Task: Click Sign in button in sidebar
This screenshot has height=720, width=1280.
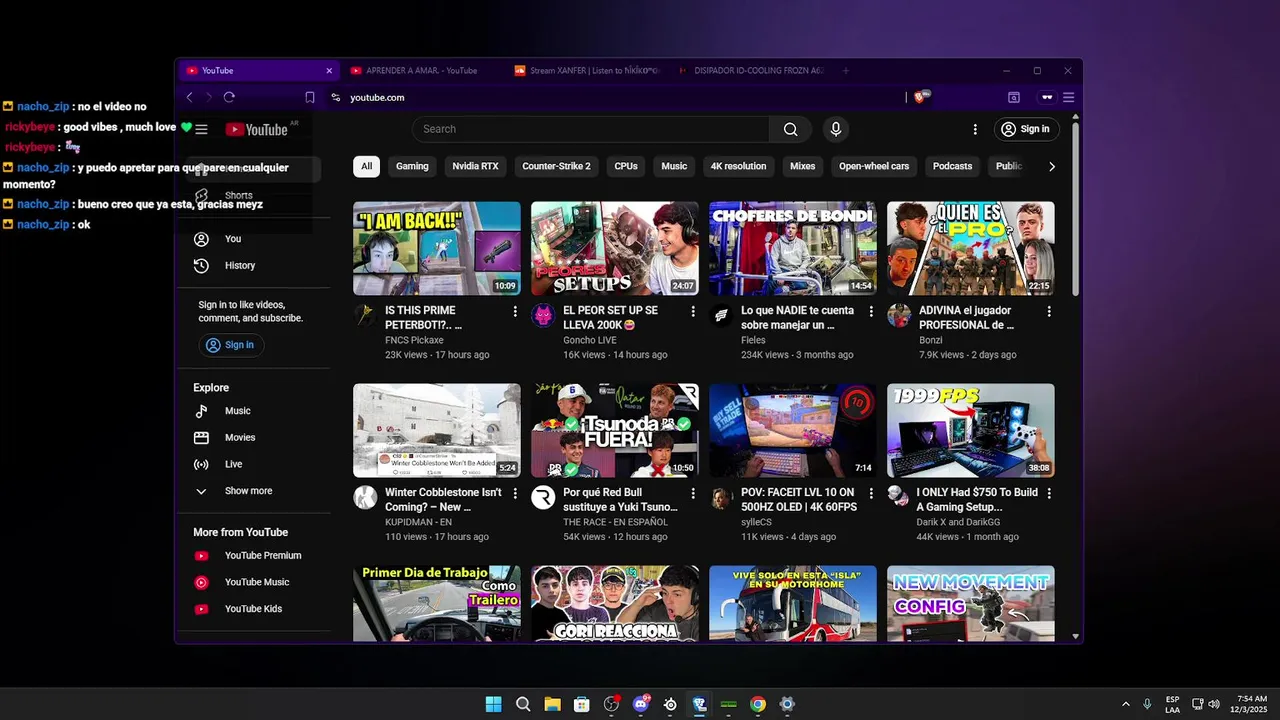Action: tap(230, 345)
